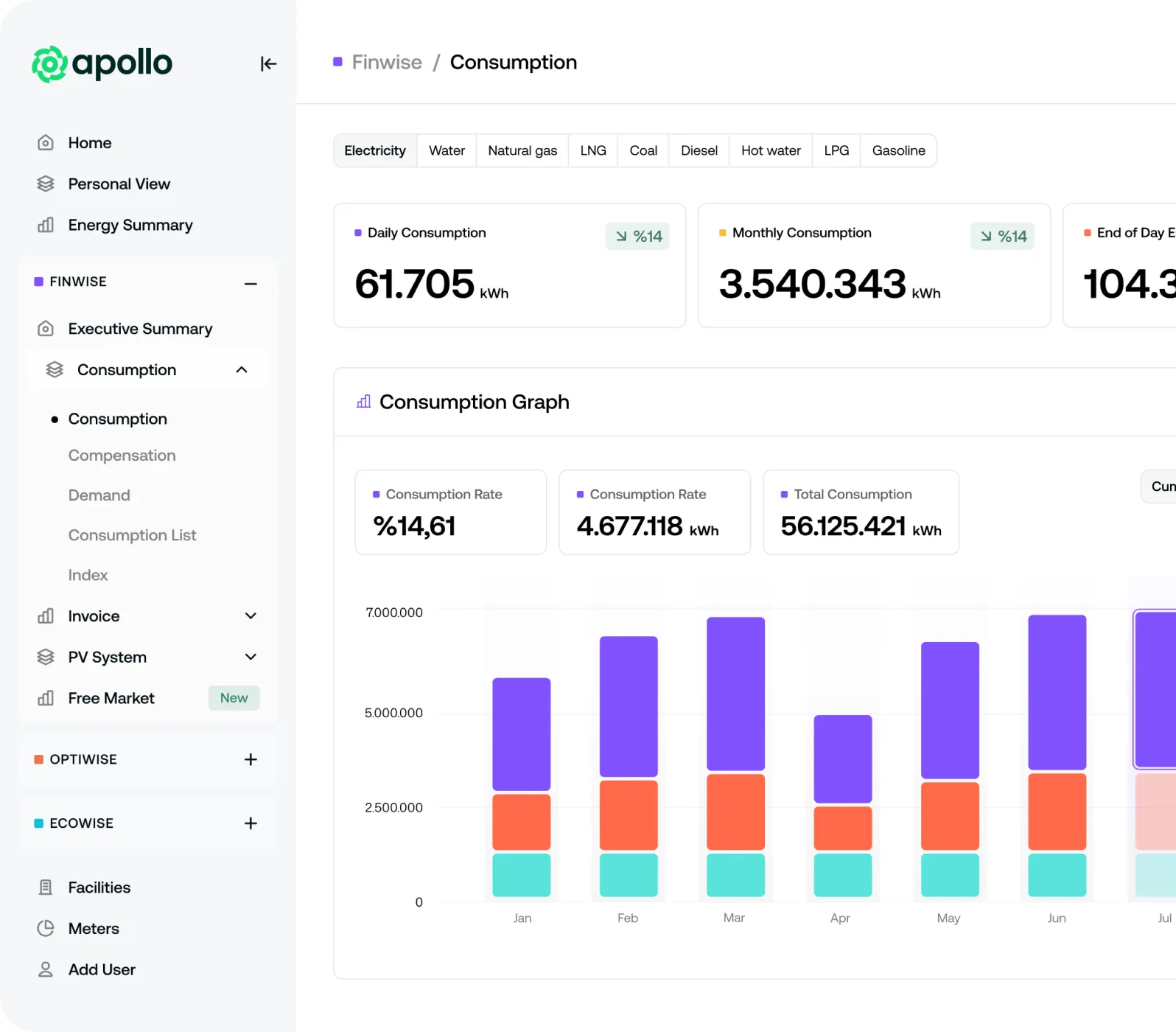The image size is (1176, 1032).
Task: Click the purple segment of the March bar
Action: [x=735, y=693]
